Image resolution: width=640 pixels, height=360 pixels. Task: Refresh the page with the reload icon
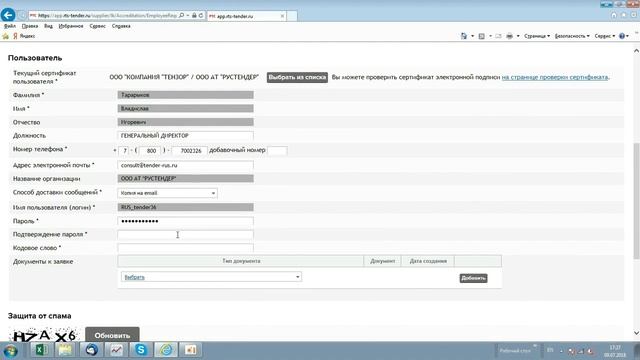point(201,16)
